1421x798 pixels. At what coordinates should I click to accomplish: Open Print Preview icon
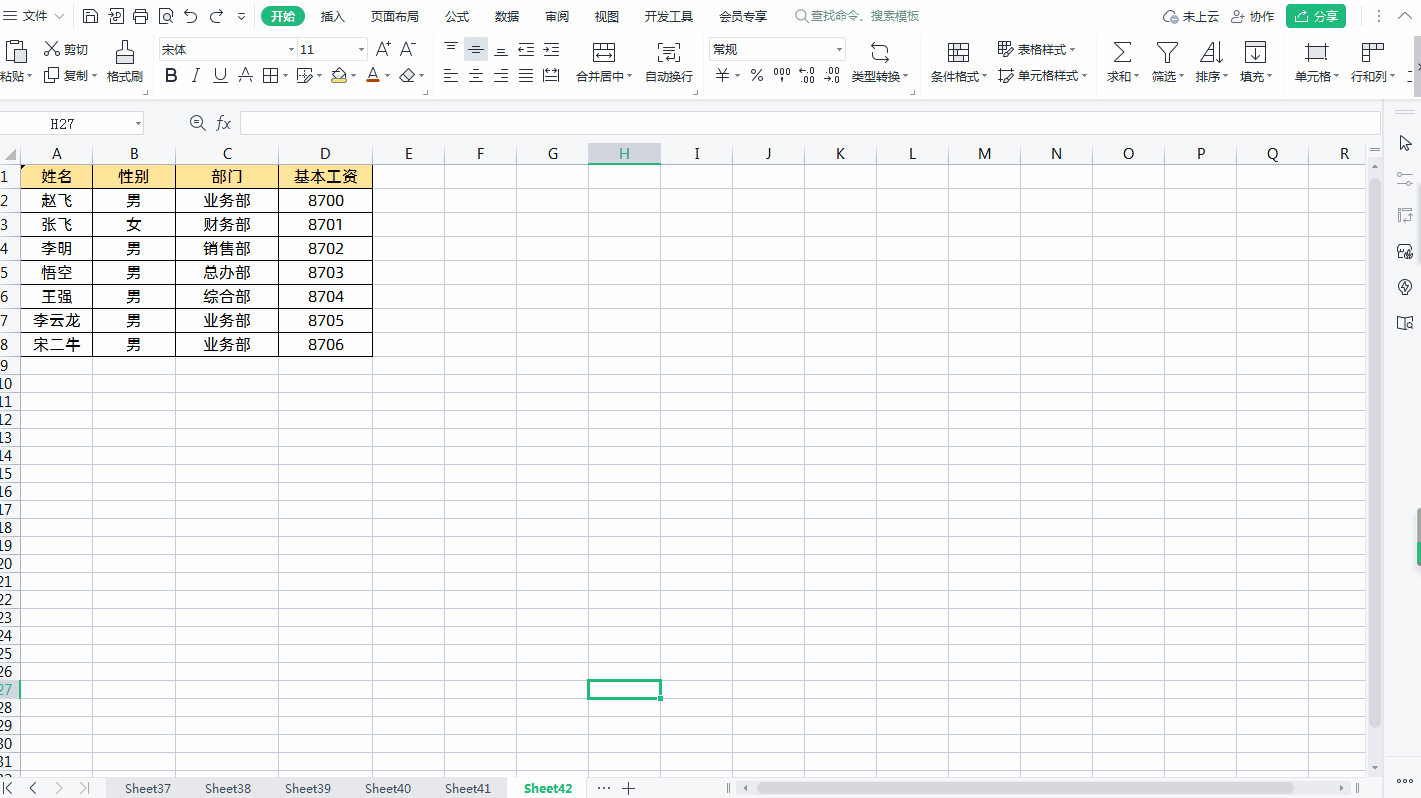(165, 16)
